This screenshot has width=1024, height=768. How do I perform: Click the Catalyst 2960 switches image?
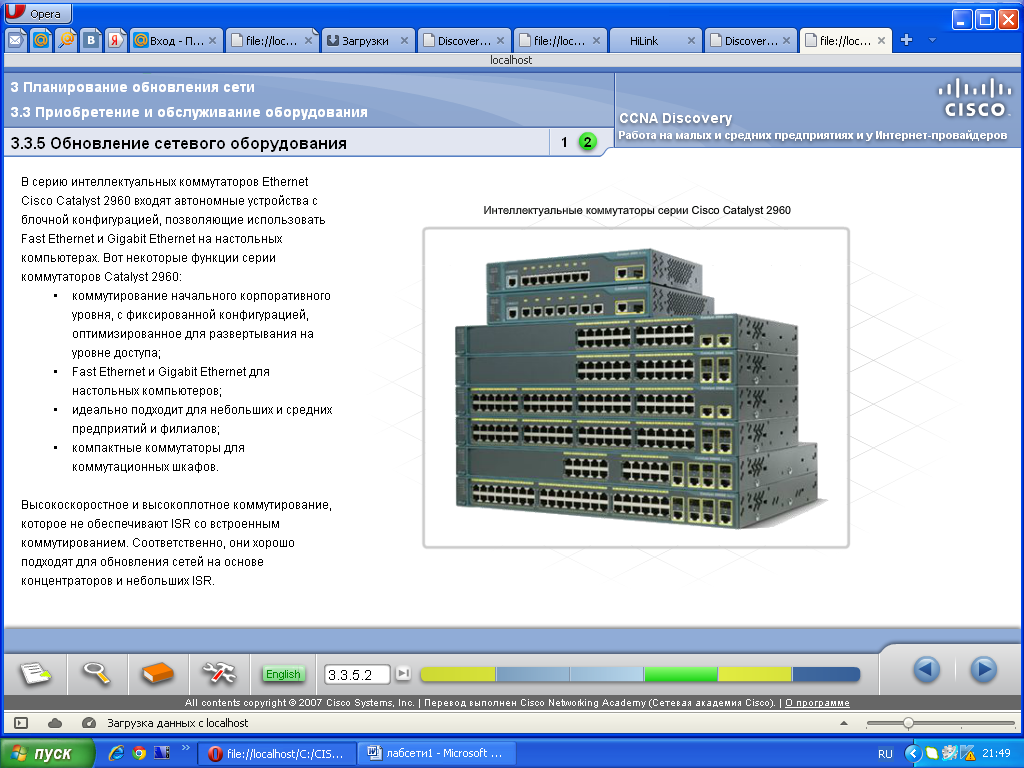(636, 388)
